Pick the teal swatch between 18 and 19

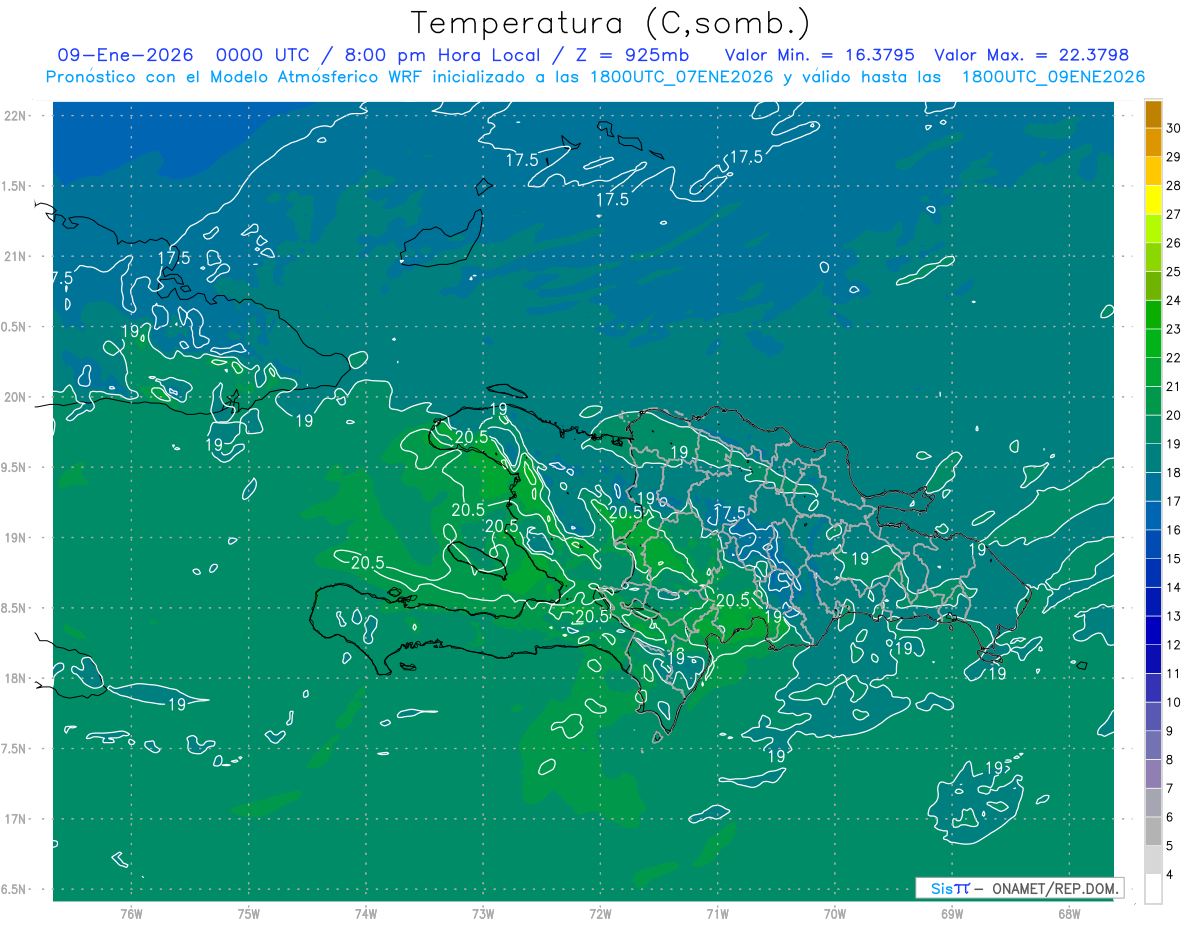pyautogui.click(x=1153, y=458)
